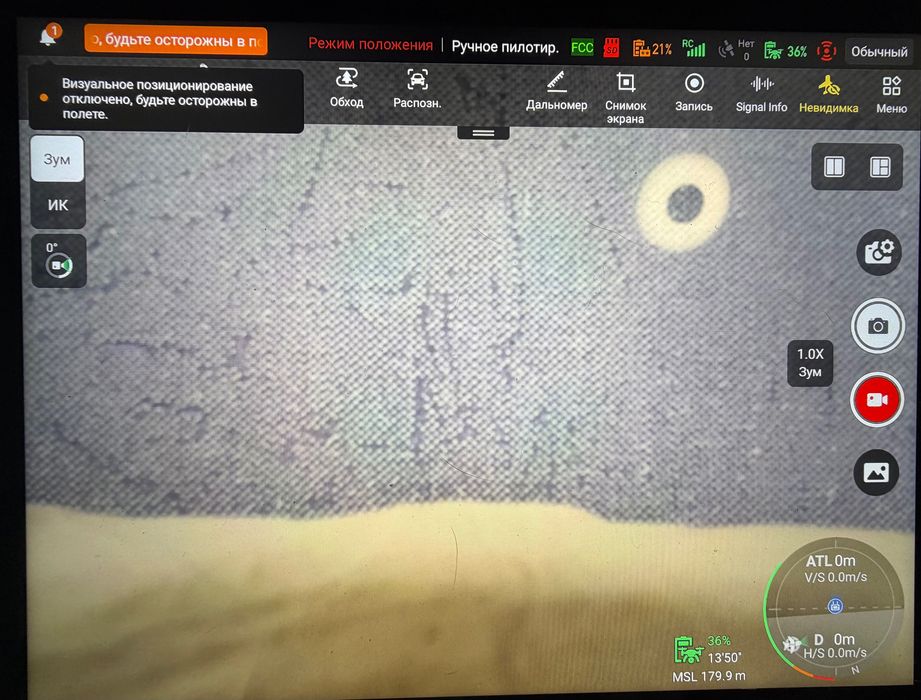This screenshot has width=921, height=700.
Task: Start Запись screen recording
Action: (694, 93)
